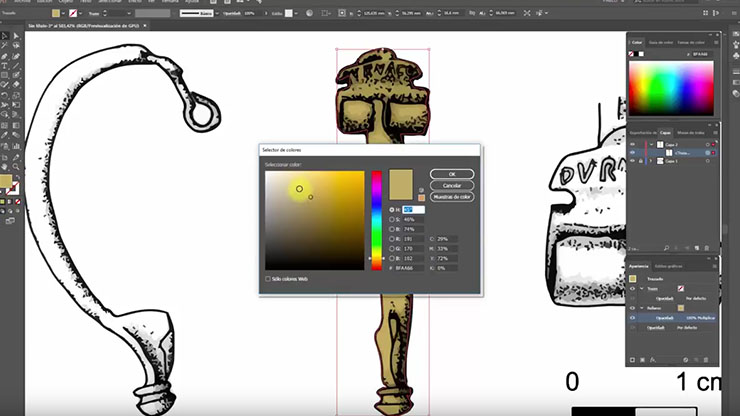Click the Hand tool in toolbar
This screenshot has width=740, height=416.
[5, 168]
